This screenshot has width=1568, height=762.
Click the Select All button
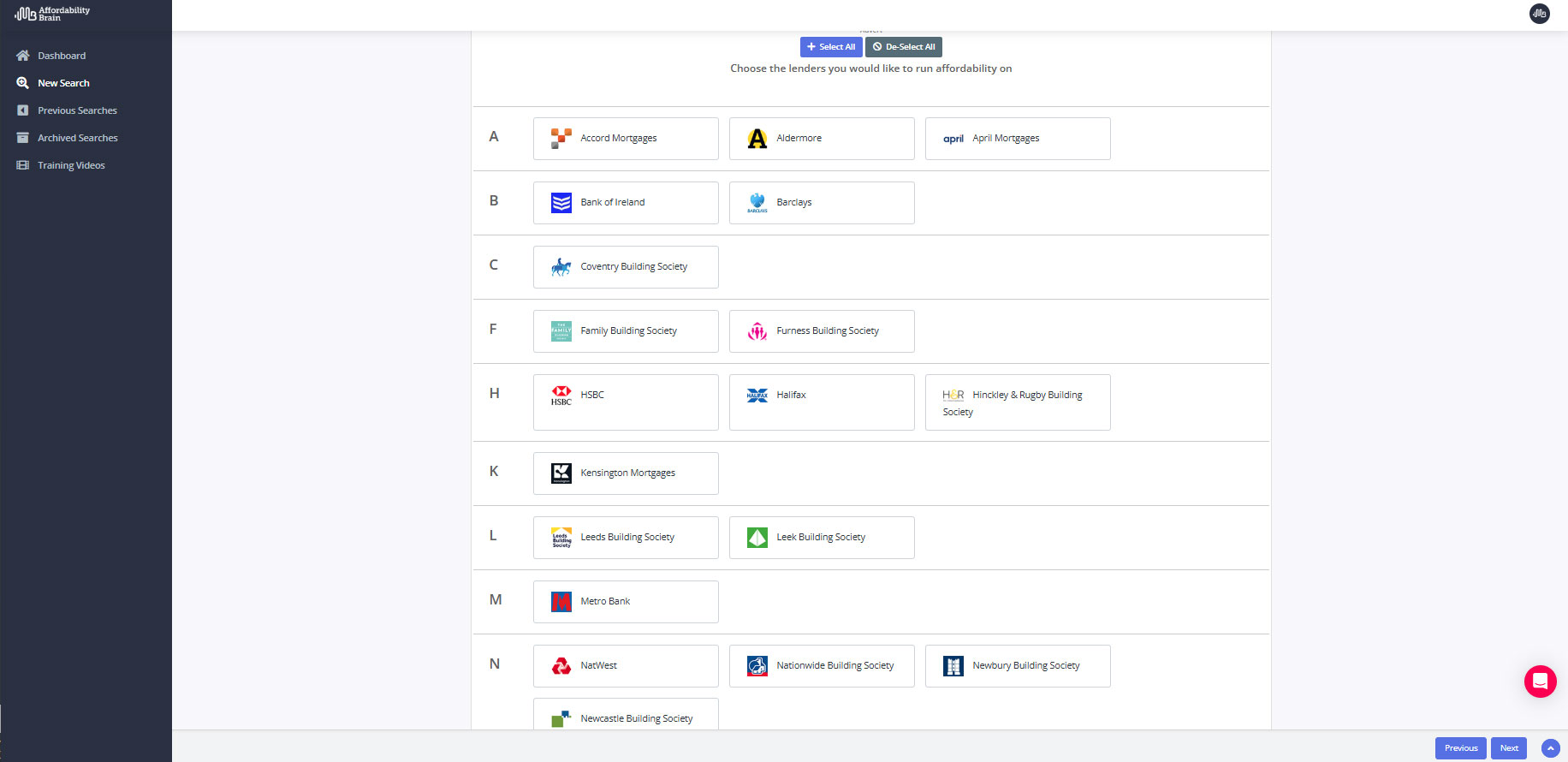coord(831,47)
